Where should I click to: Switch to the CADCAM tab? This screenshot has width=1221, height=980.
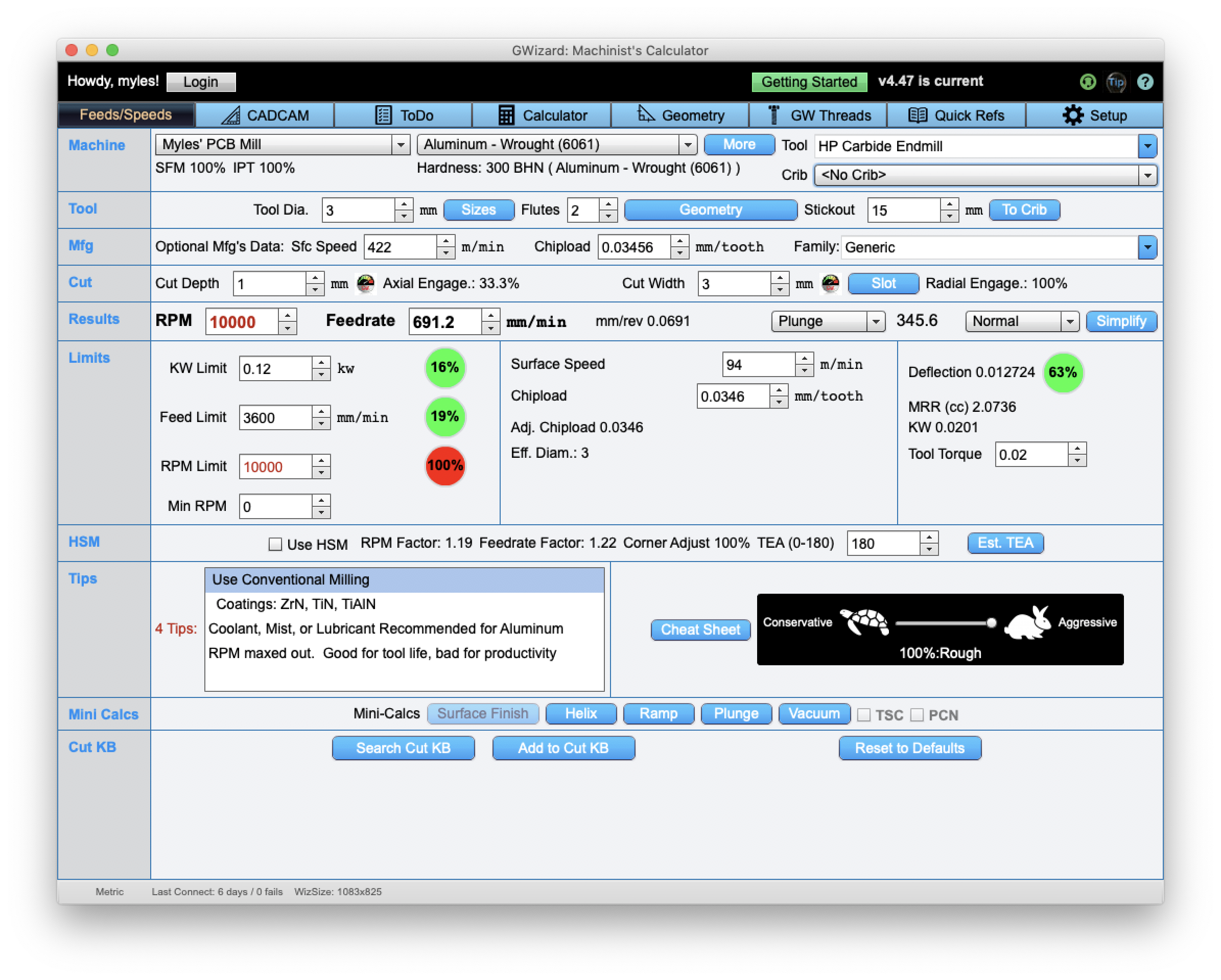[x=265, y=115]
